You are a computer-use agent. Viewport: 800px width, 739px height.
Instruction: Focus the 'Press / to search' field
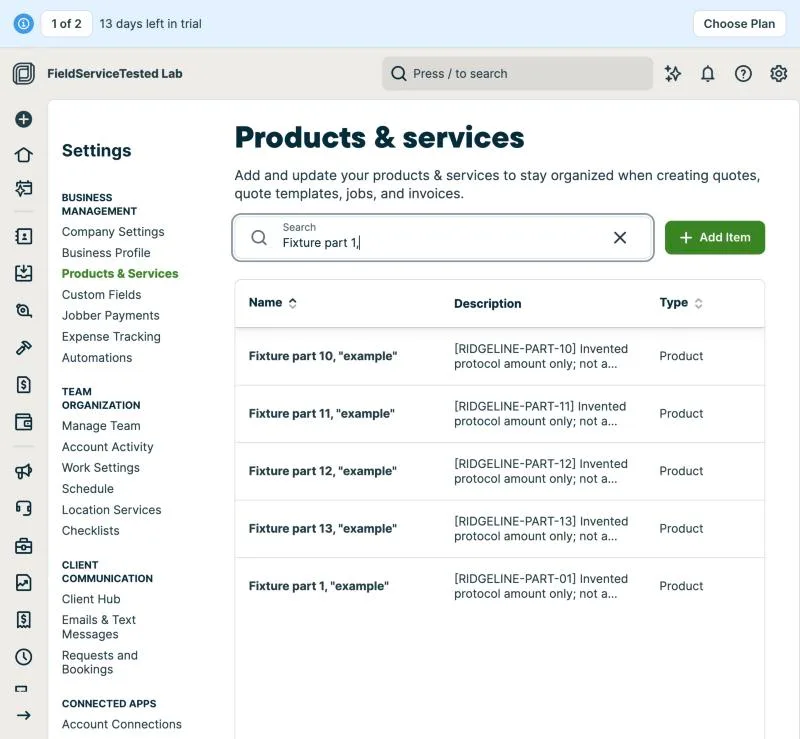517,73
